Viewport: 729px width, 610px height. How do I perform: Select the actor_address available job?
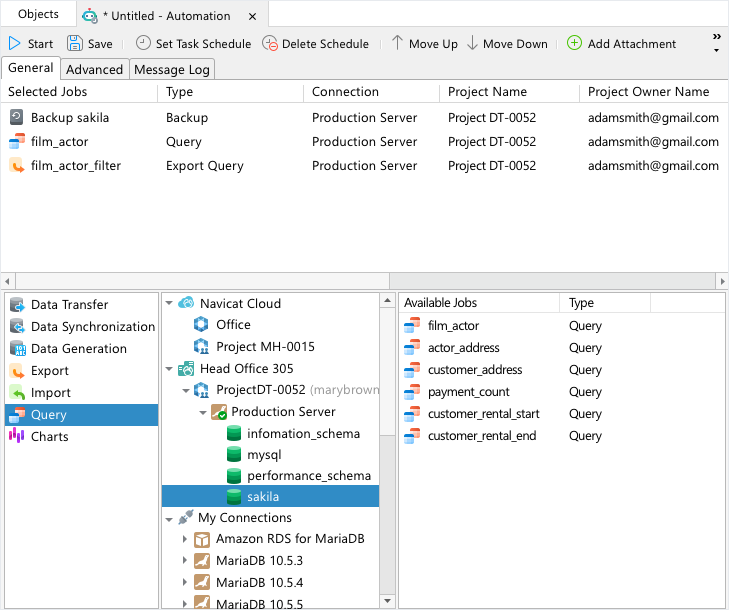click(561, 348)
